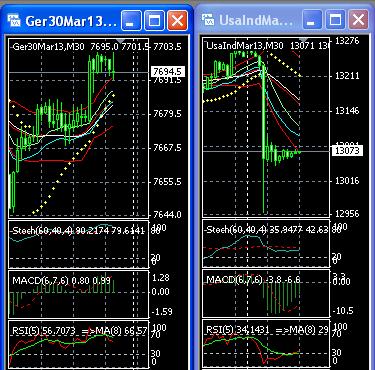Screen dimensions: 375x370
Task: Click the UsaIndMar13 window chart icon
Action: click(x=208, y=20)
